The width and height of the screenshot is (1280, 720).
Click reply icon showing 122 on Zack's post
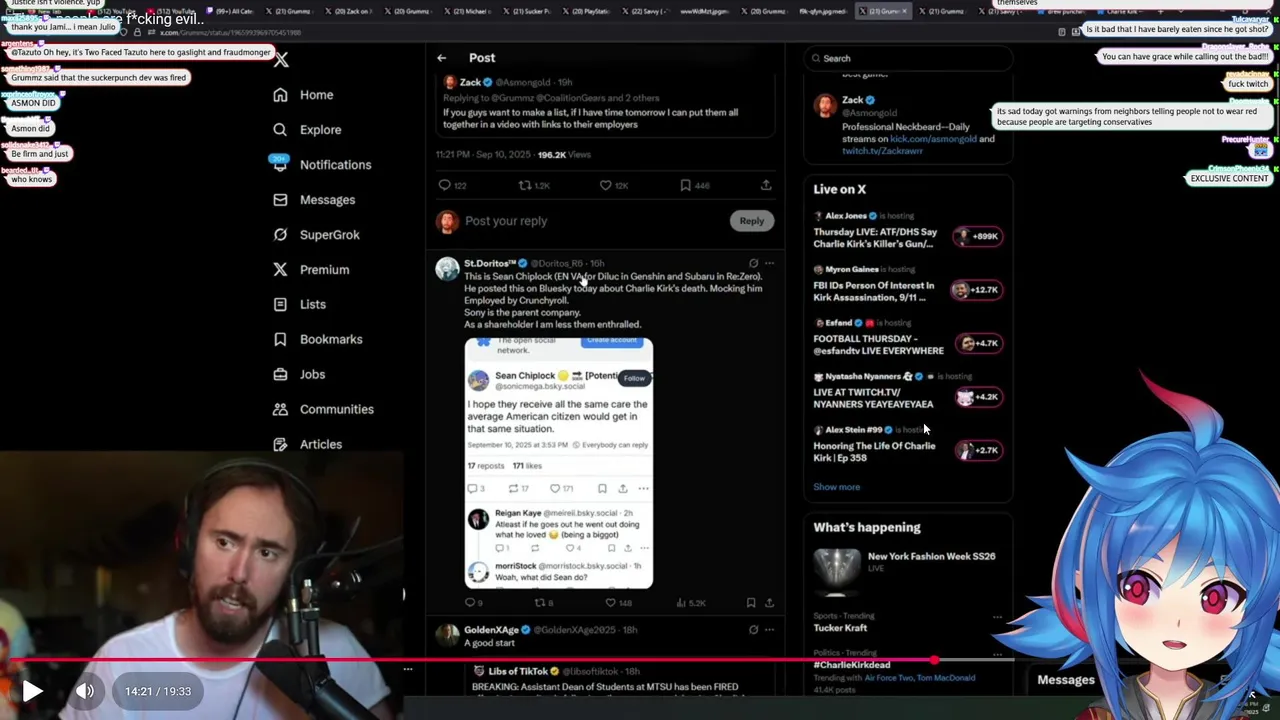click(x=444, y=185)
